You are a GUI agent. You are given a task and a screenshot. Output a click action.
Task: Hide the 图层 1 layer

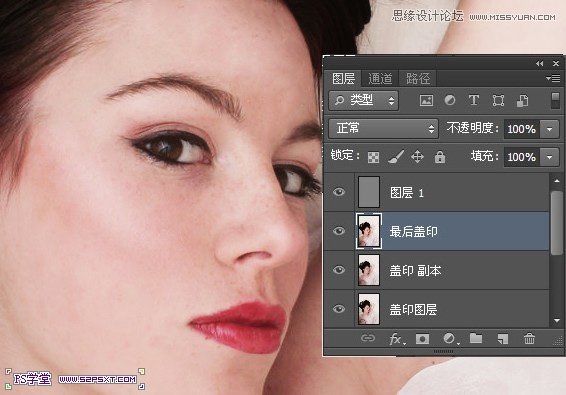(339, 192)
